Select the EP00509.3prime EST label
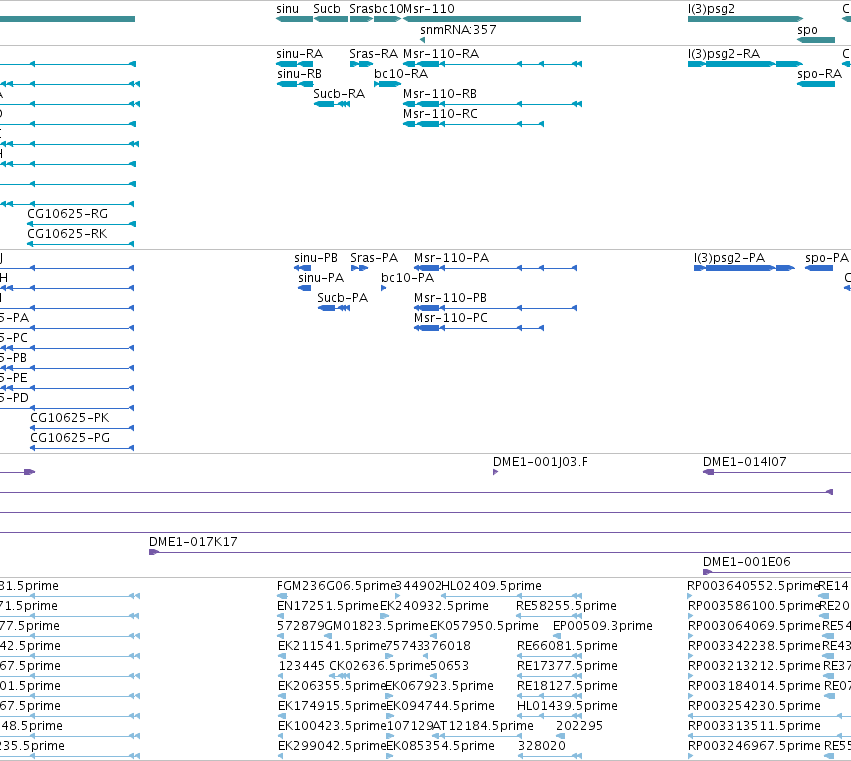The width and height of the screenshot is (851, 761). (602, 626)
